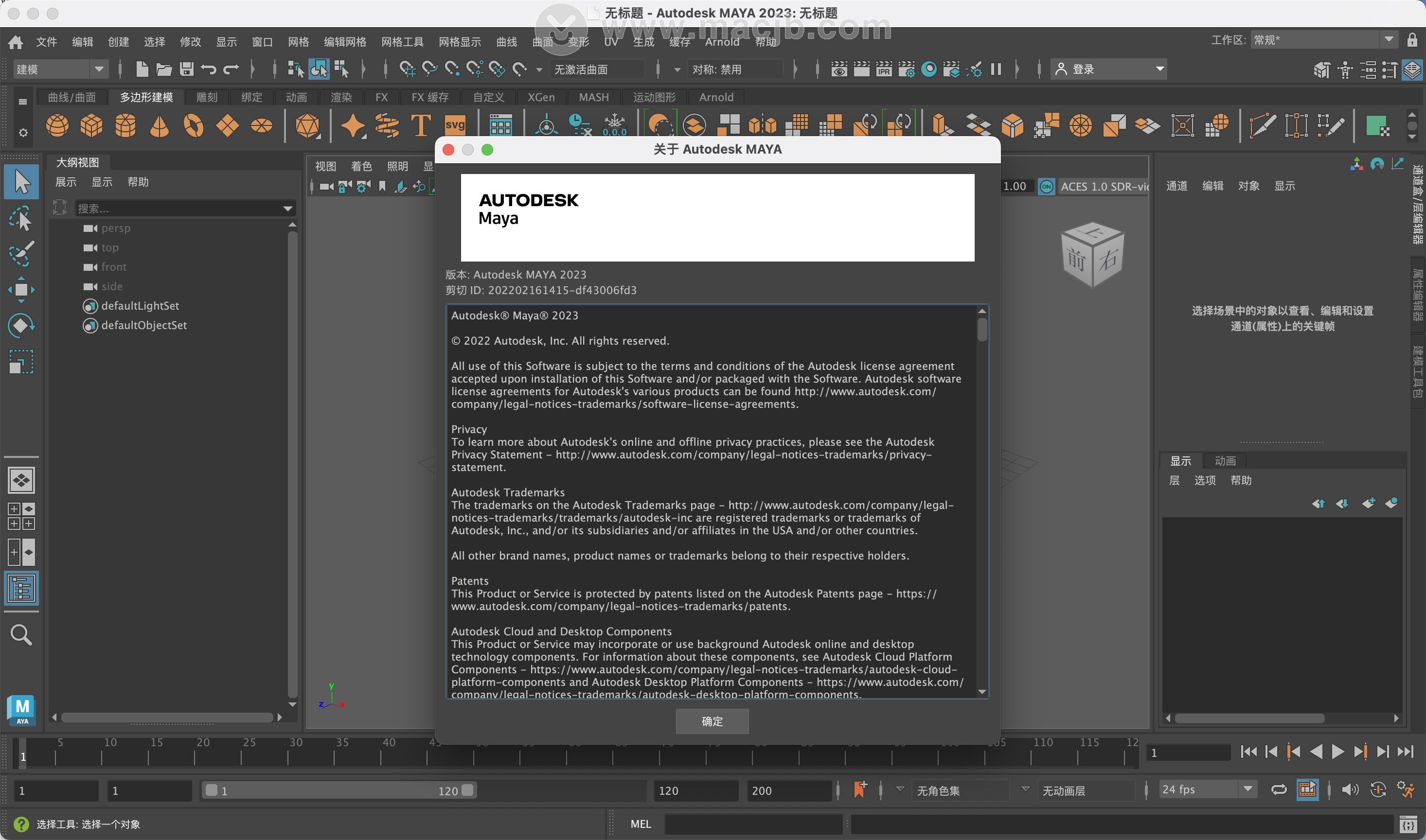
Task: Click the SVG import shelf icon
Action: [455, 126]
